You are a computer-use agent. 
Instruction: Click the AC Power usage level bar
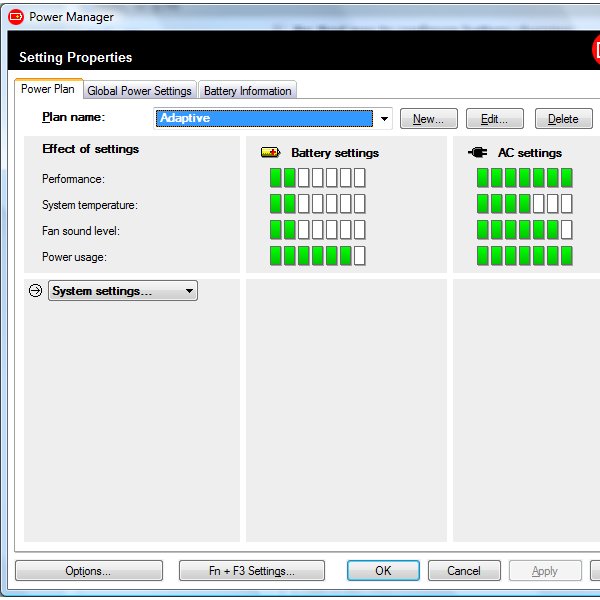point(525,256)
